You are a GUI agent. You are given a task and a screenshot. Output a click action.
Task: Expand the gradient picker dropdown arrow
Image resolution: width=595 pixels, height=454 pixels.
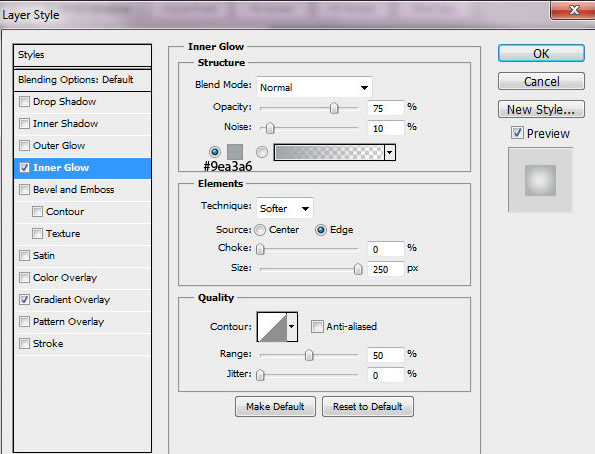(x=390, y=152)
